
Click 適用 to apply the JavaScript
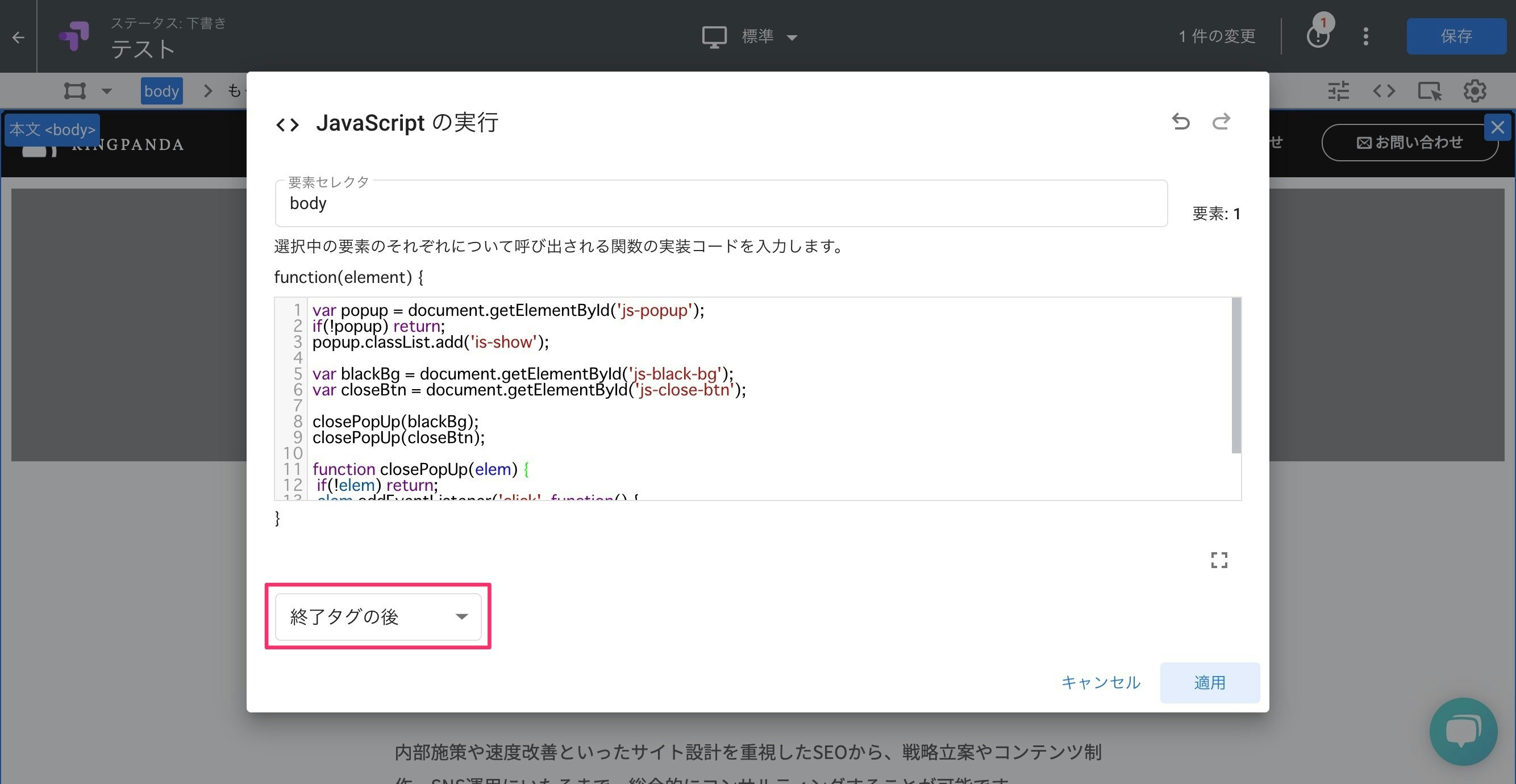pyautogui.click(x=1209, y=683)
